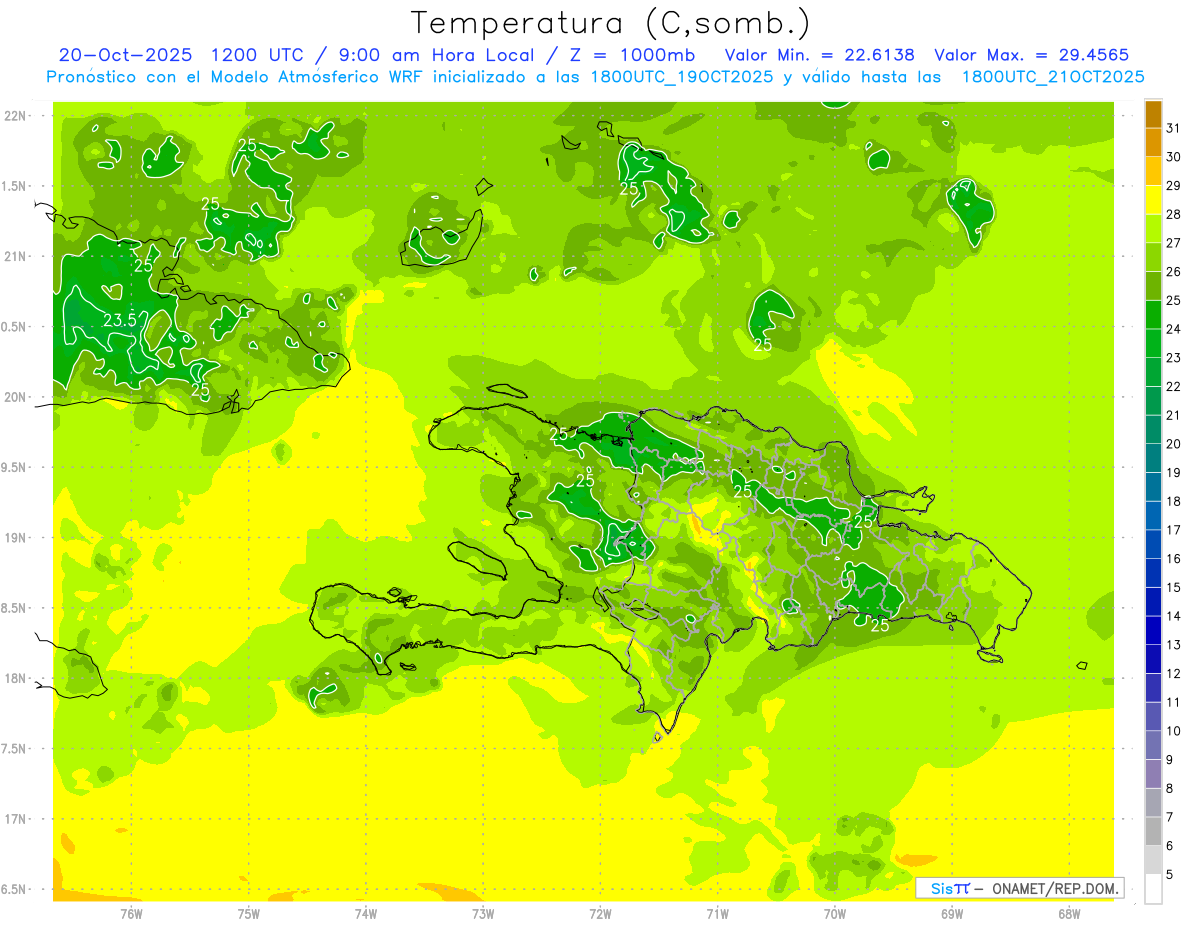
Task: Select the purple swatch between 8 and 9
Action: pyautogui.click(x=1153, y=774)
